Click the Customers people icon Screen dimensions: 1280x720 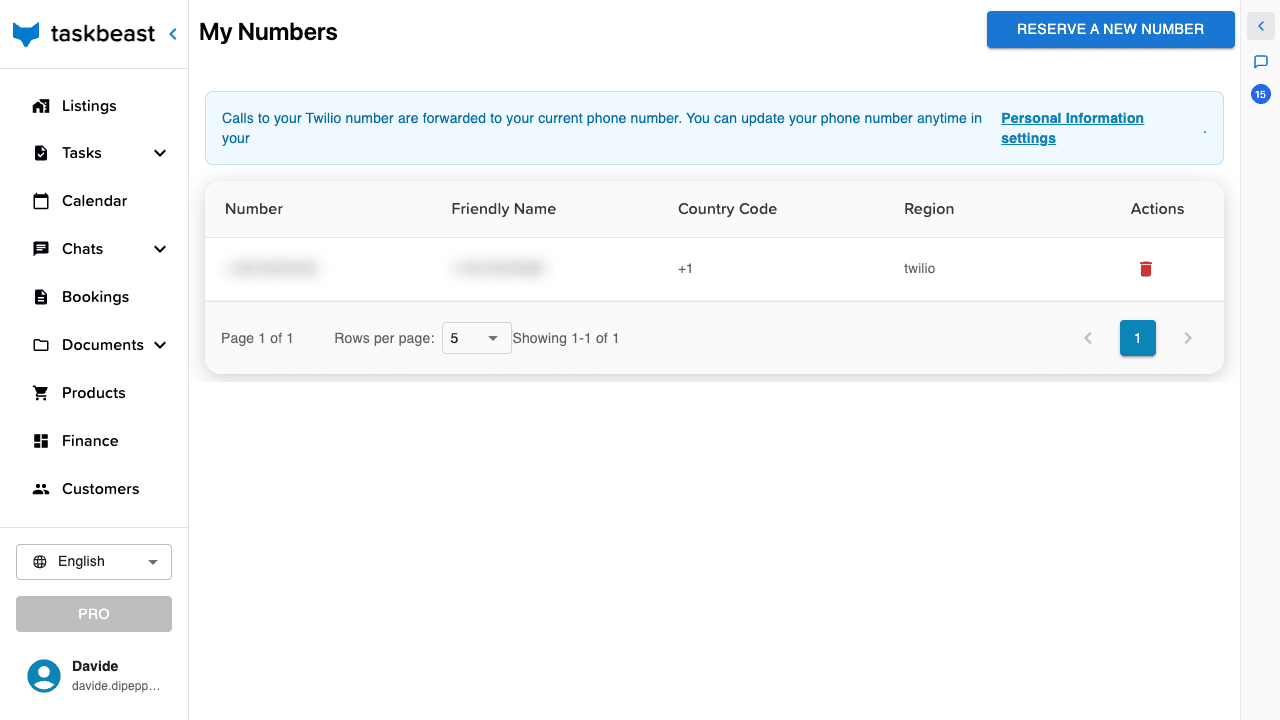point(41,489)
